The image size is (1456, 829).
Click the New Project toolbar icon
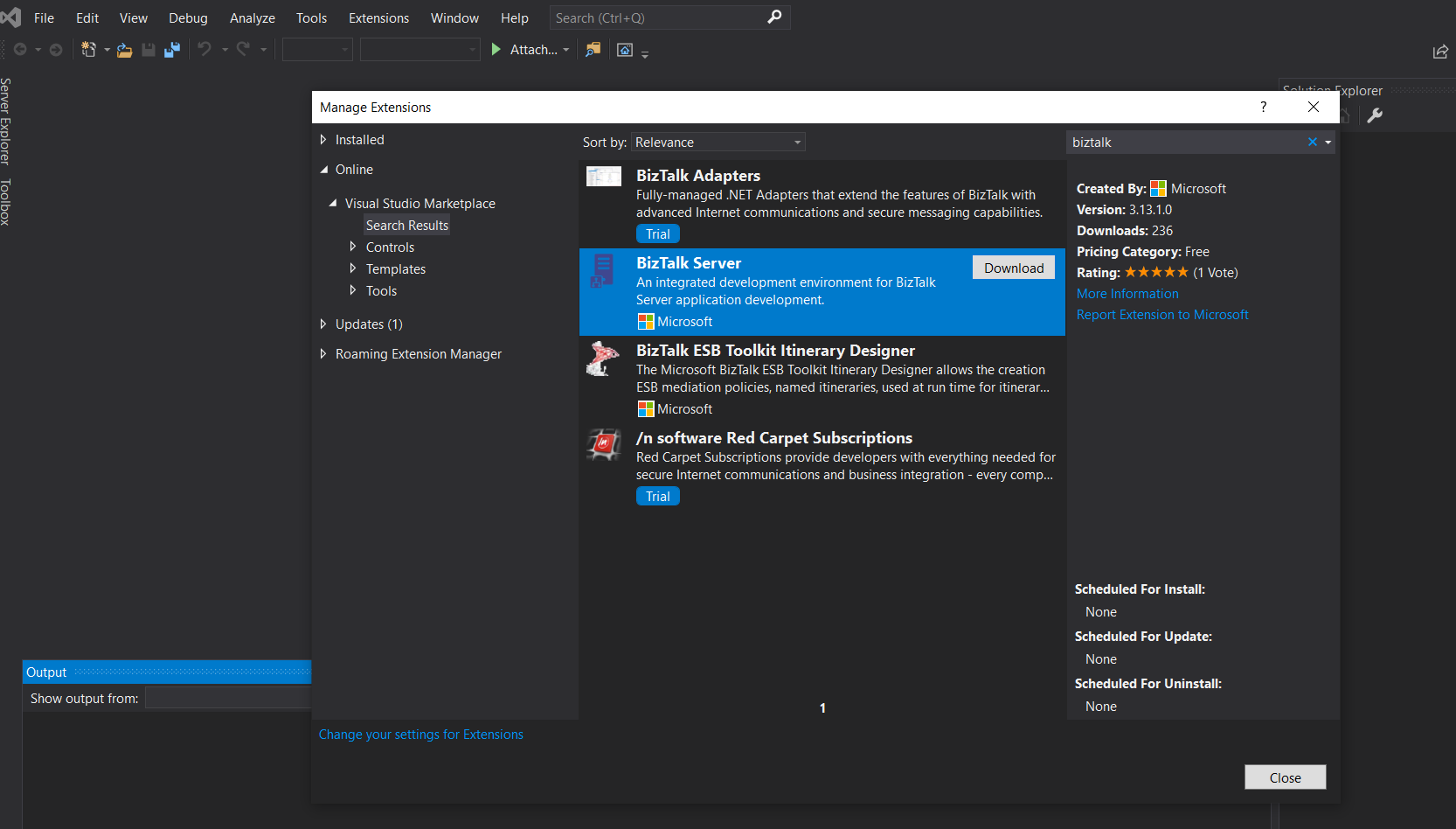[88, 50]
